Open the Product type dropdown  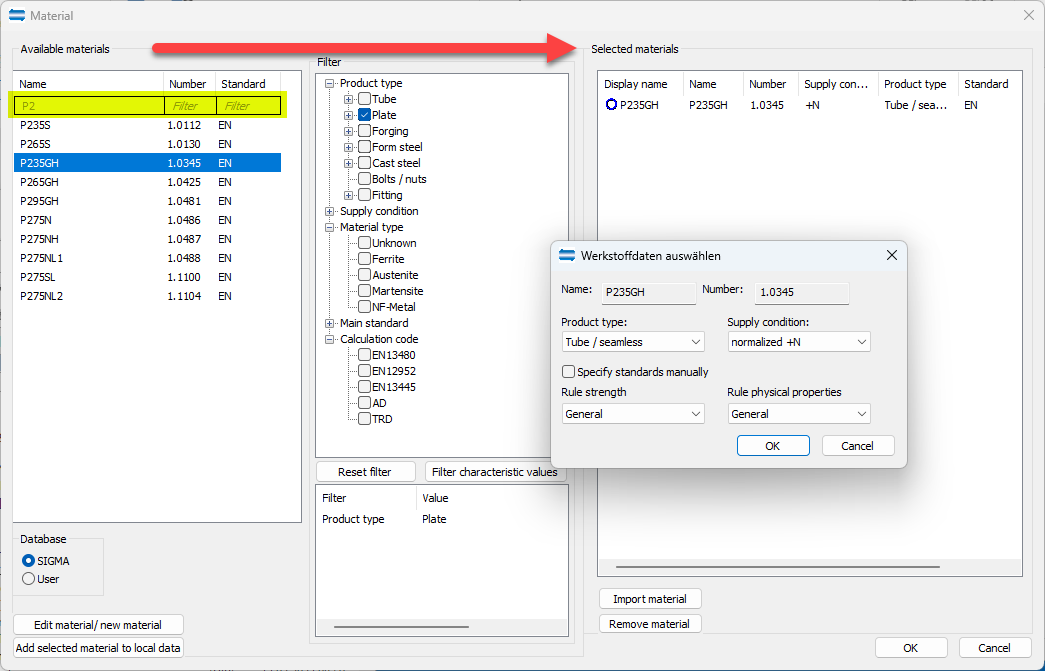pos(633,342)
